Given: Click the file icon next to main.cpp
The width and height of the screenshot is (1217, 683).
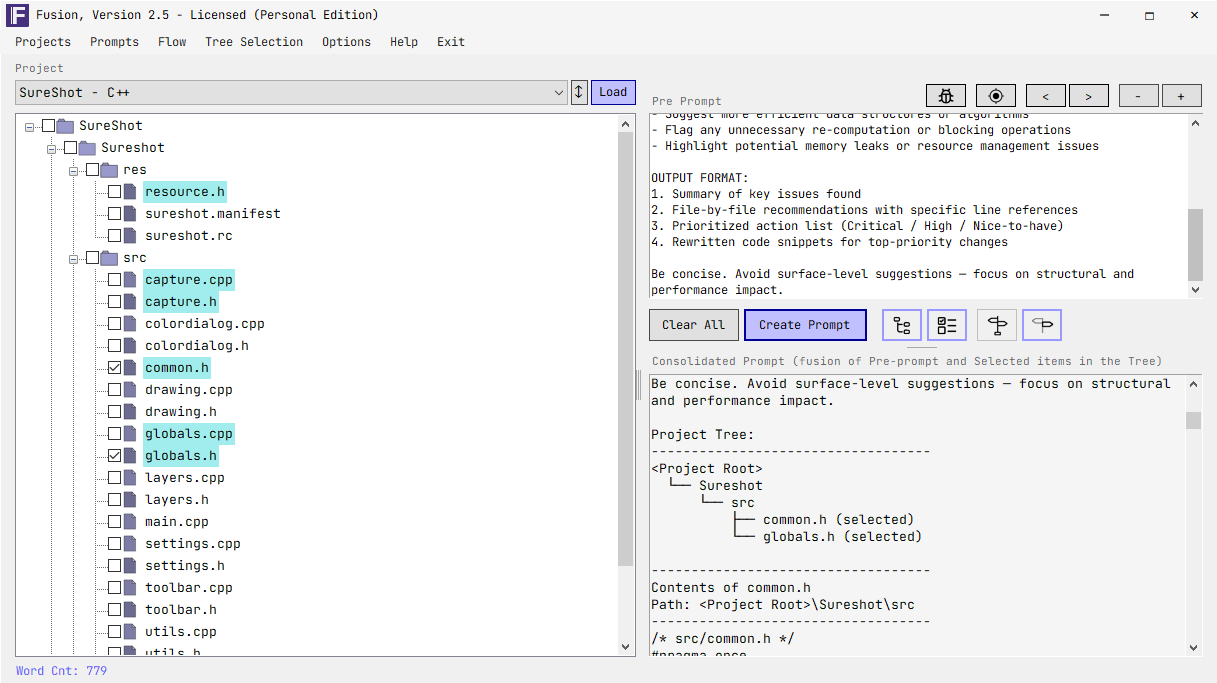Looking at the screenshot, I should click(130, 522).
